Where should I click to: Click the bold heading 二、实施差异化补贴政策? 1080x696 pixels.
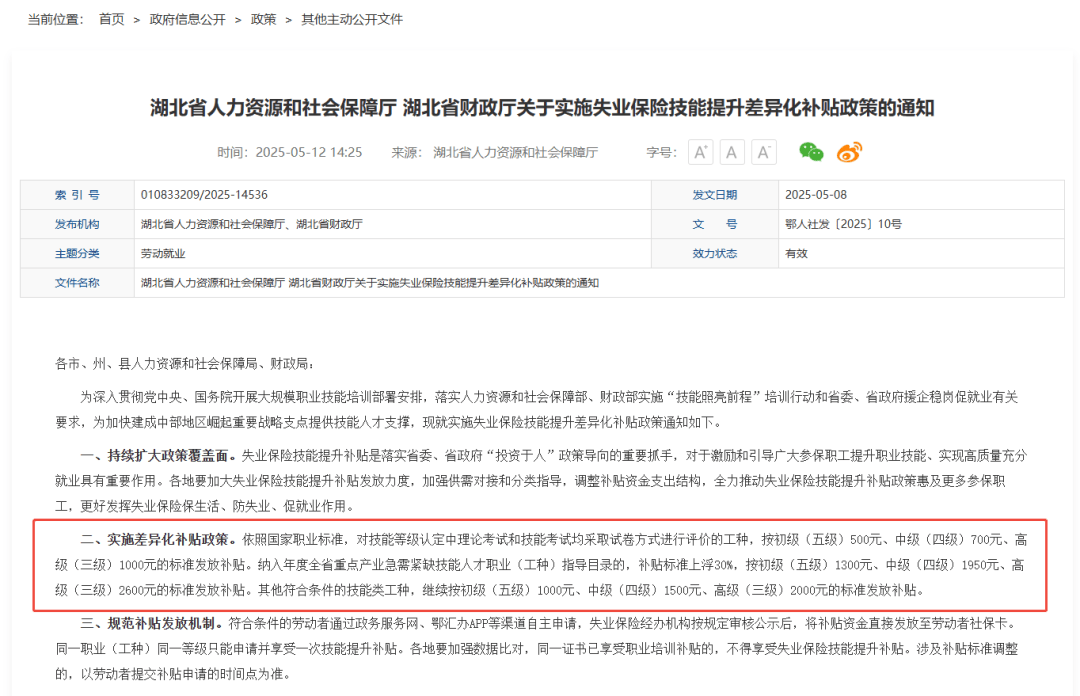(x=155, y=539)
